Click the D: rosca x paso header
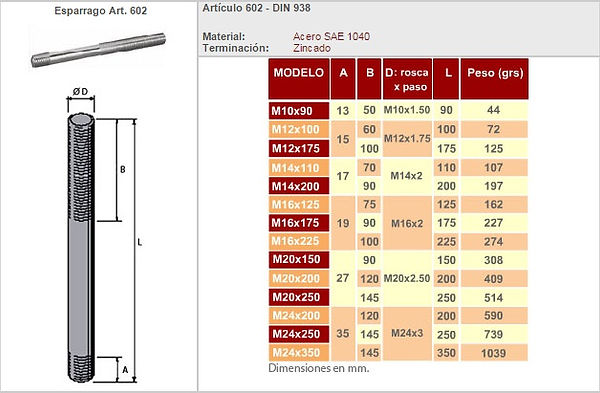Viewport: 600px width, 393px height. tap(407, 79)
